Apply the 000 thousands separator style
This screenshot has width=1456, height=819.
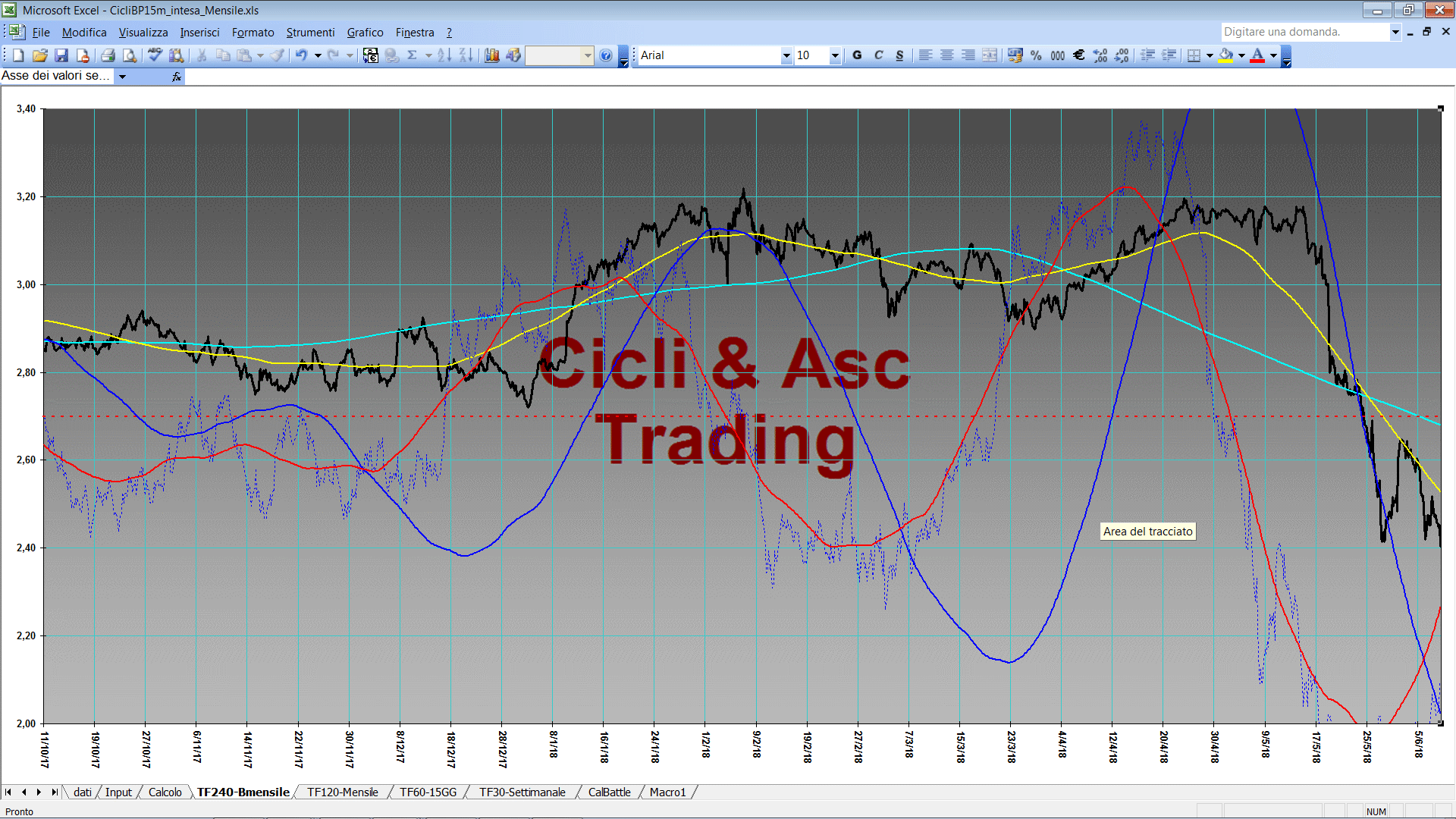pos(1057,55)
